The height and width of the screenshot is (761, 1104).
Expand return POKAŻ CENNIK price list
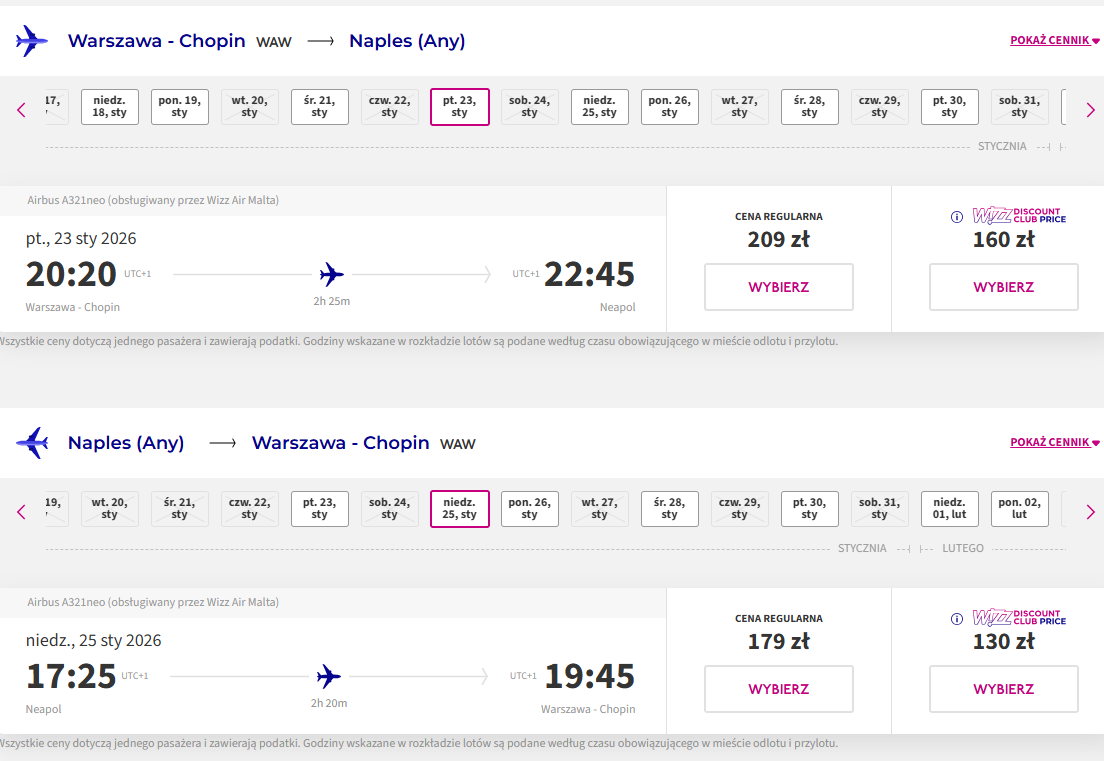1054,442
